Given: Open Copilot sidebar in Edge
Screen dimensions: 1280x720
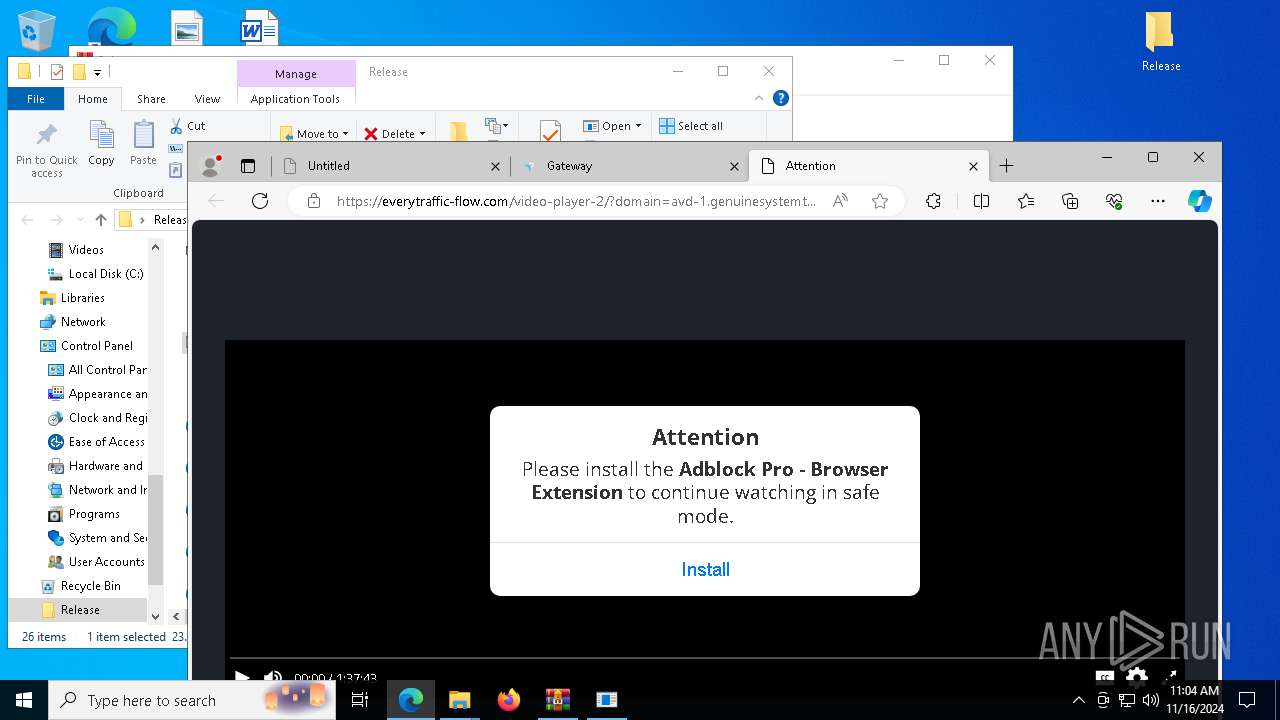Looking at the screenshot, I should [x=1200, y=201].
